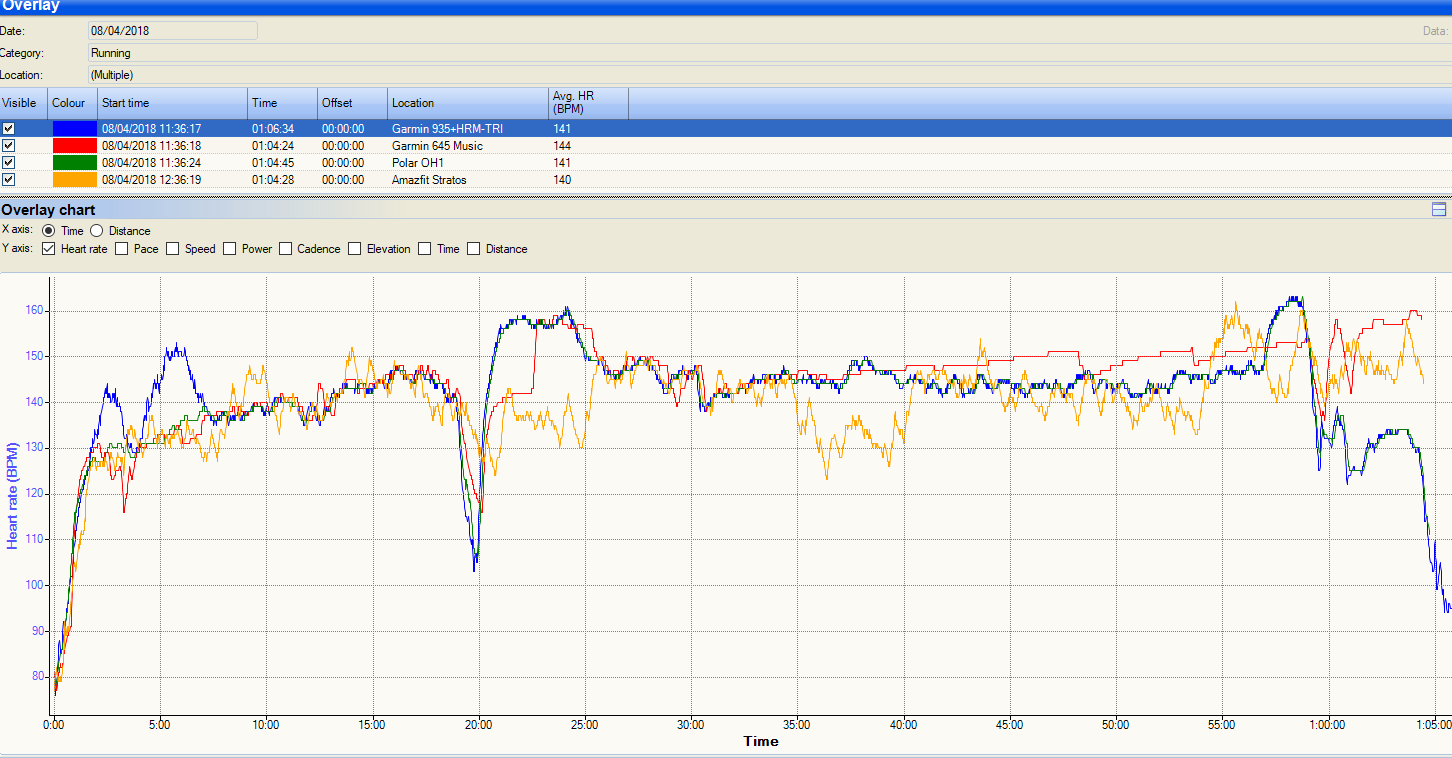Viewport: 1452px width, 758px height.
Task: Check the Power Y axis option
Action: [x=230, y=249]
